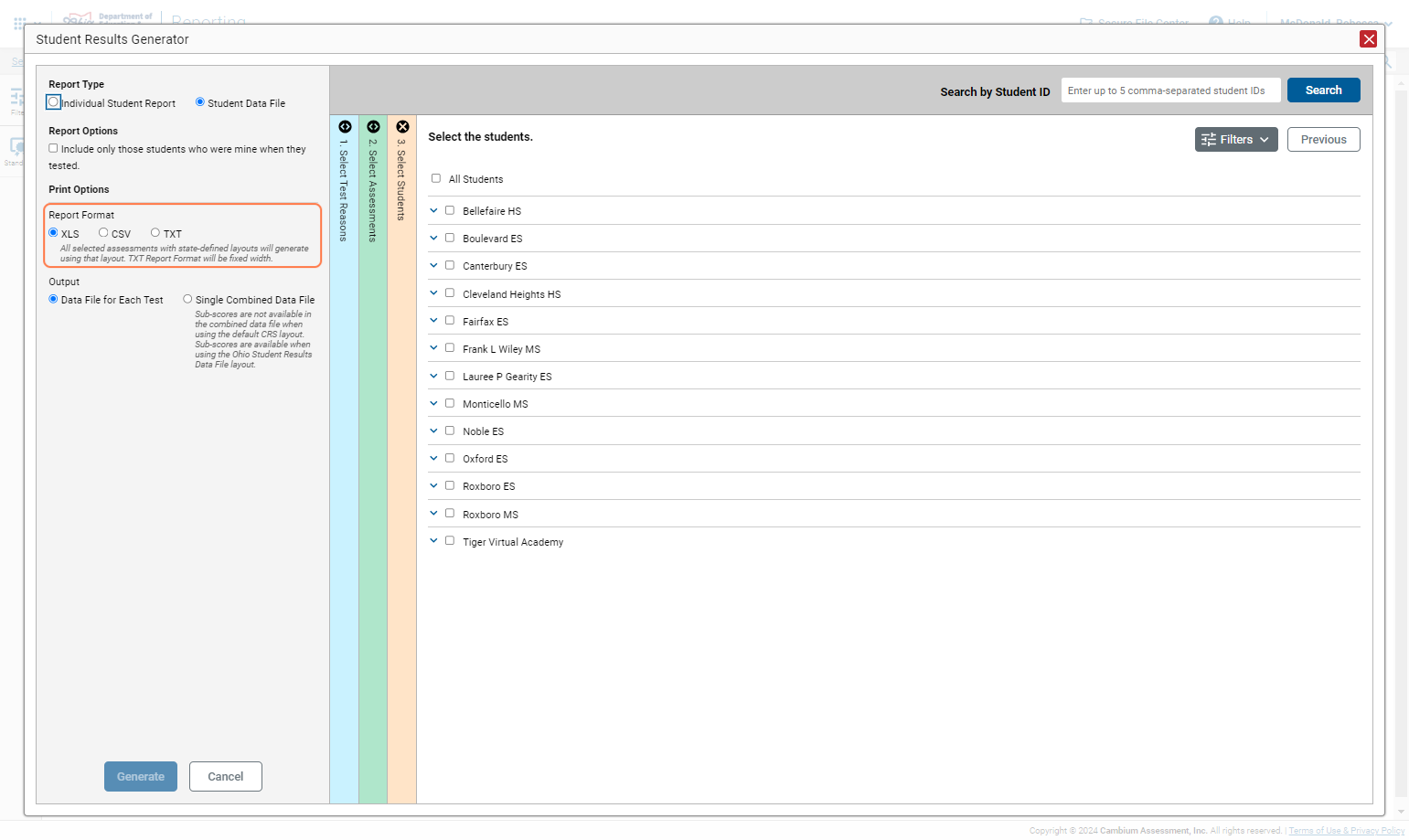Open the Terms of Use & Privacy Policy link

1346,831
